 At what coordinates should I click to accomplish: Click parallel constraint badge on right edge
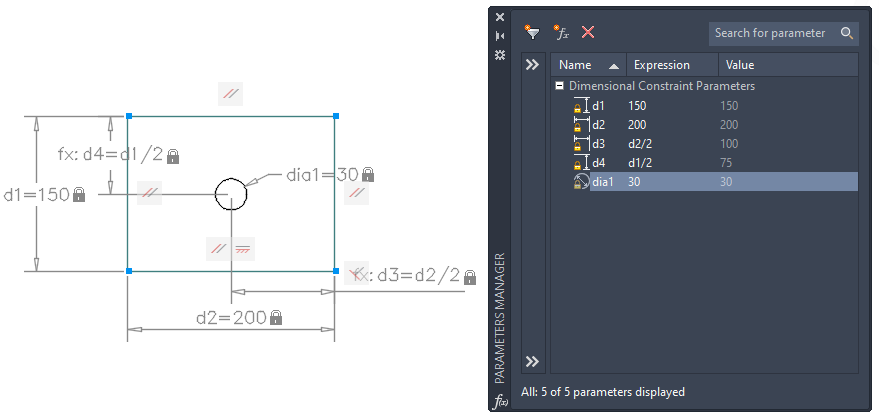click(x=357, y=193)
